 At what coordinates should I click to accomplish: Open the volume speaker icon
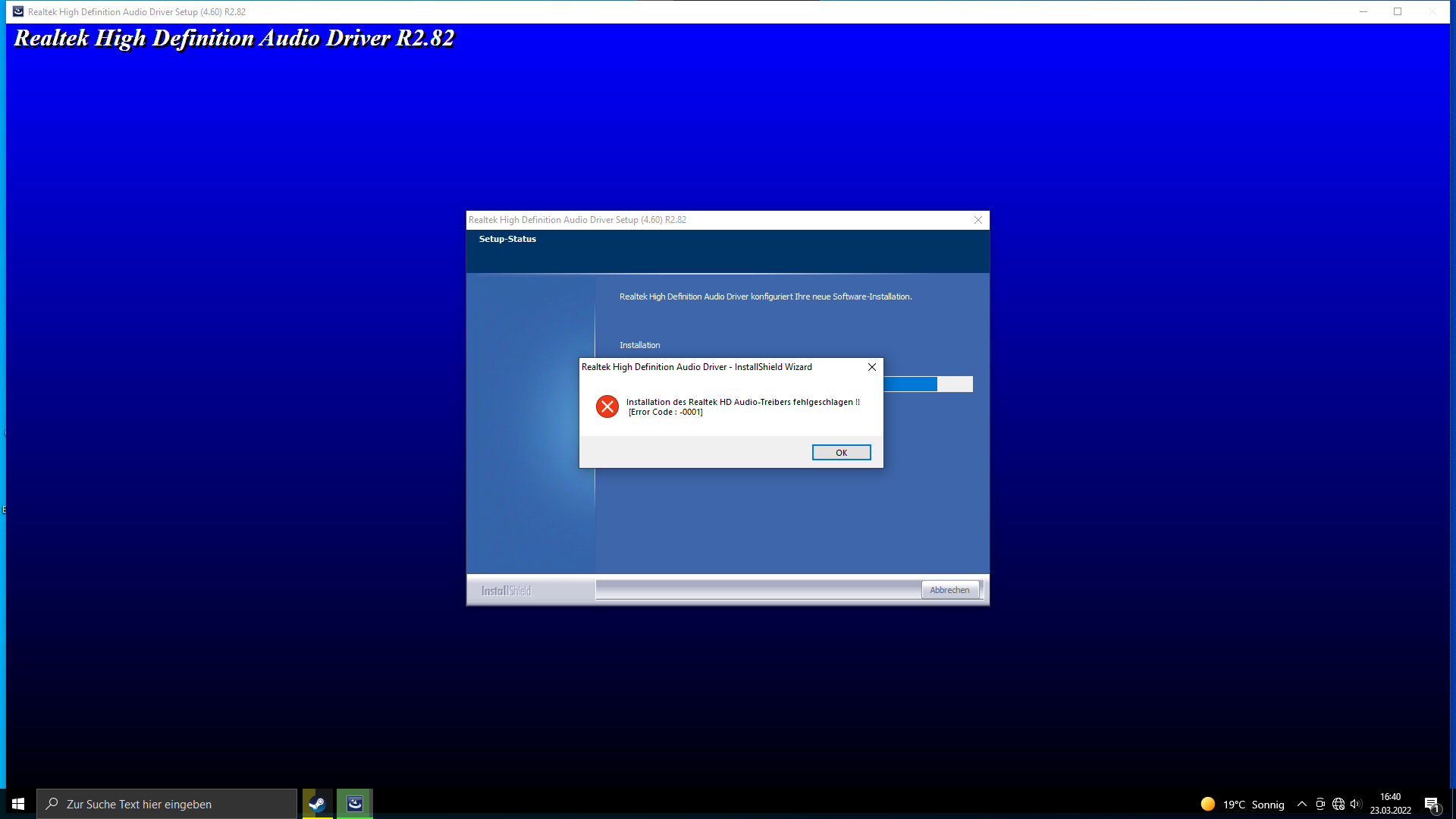tap(1356, 804)
